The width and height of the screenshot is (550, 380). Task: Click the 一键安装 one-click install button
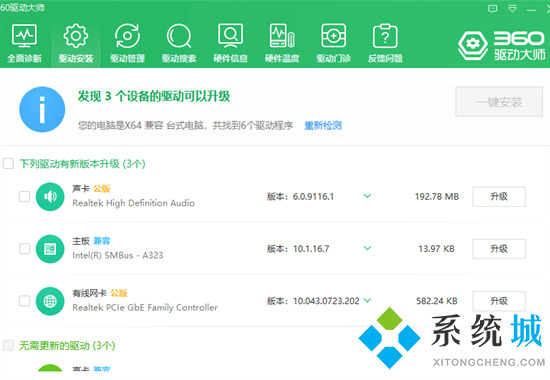[499, 102]
